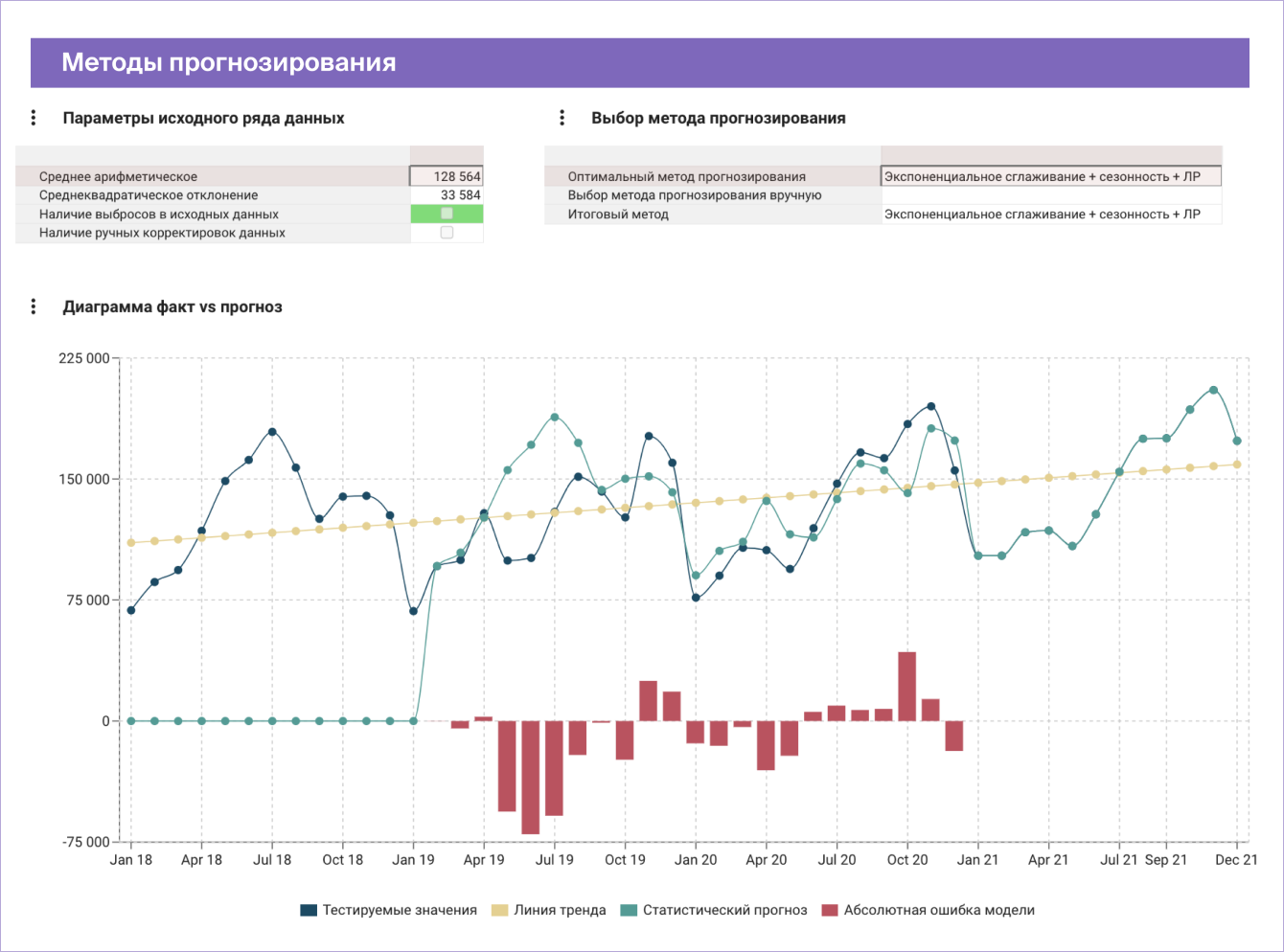Screen dimensions: 1284x952
Task: Click the Выбор метода прогнозирования card title
Action: click(719, 118)
